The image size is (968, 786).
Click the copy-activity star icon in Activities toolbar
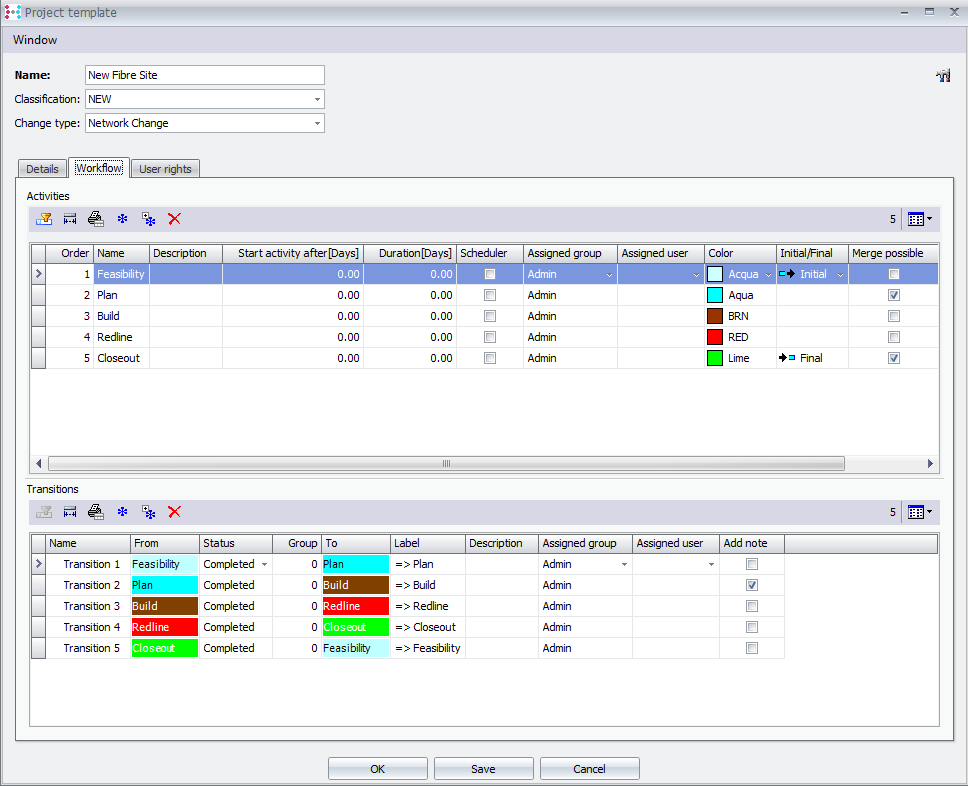pyautogui.click(x=148, y=219)
